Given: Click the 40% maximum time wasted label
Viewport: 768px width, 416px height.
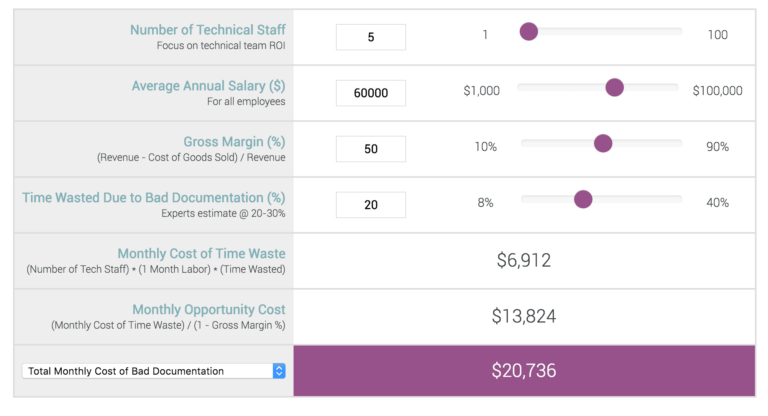Looking at the screenshot, I should click(x=717, y=203).
